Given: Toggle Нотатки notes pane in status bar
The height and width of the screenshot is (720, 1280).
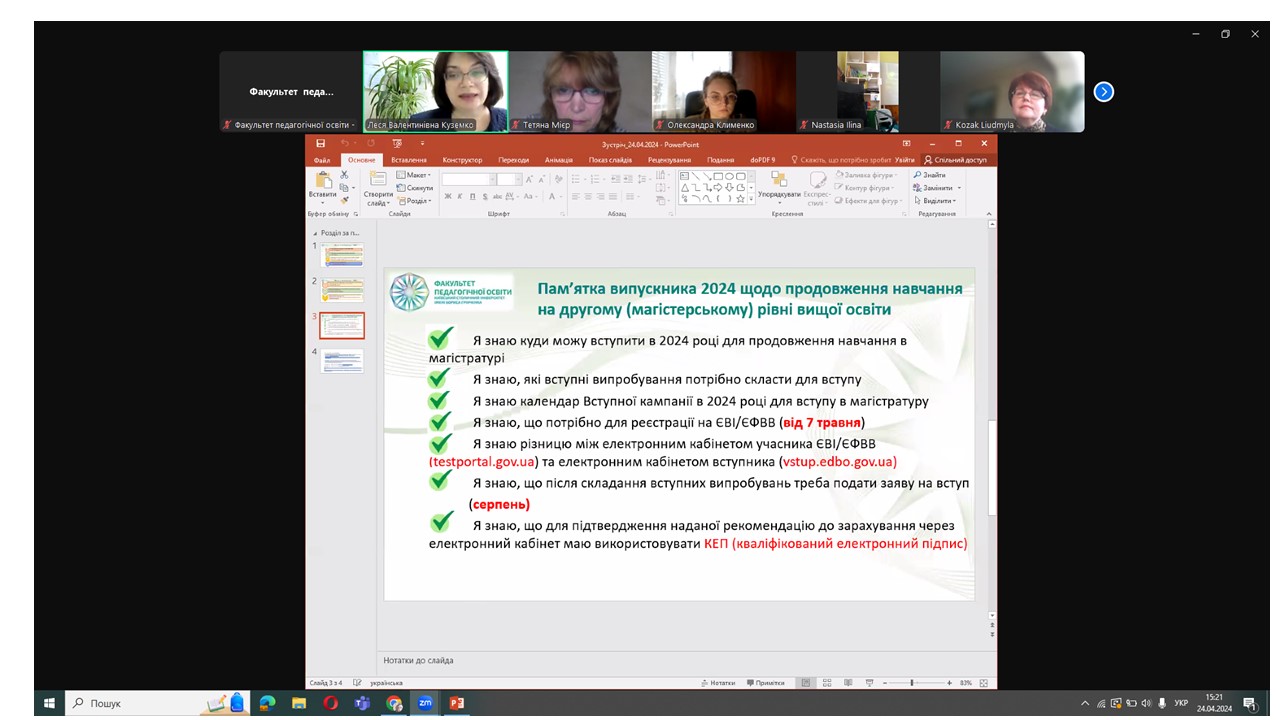Looking at the screenshot, I should pyautogui.click(x=718, y=683).
